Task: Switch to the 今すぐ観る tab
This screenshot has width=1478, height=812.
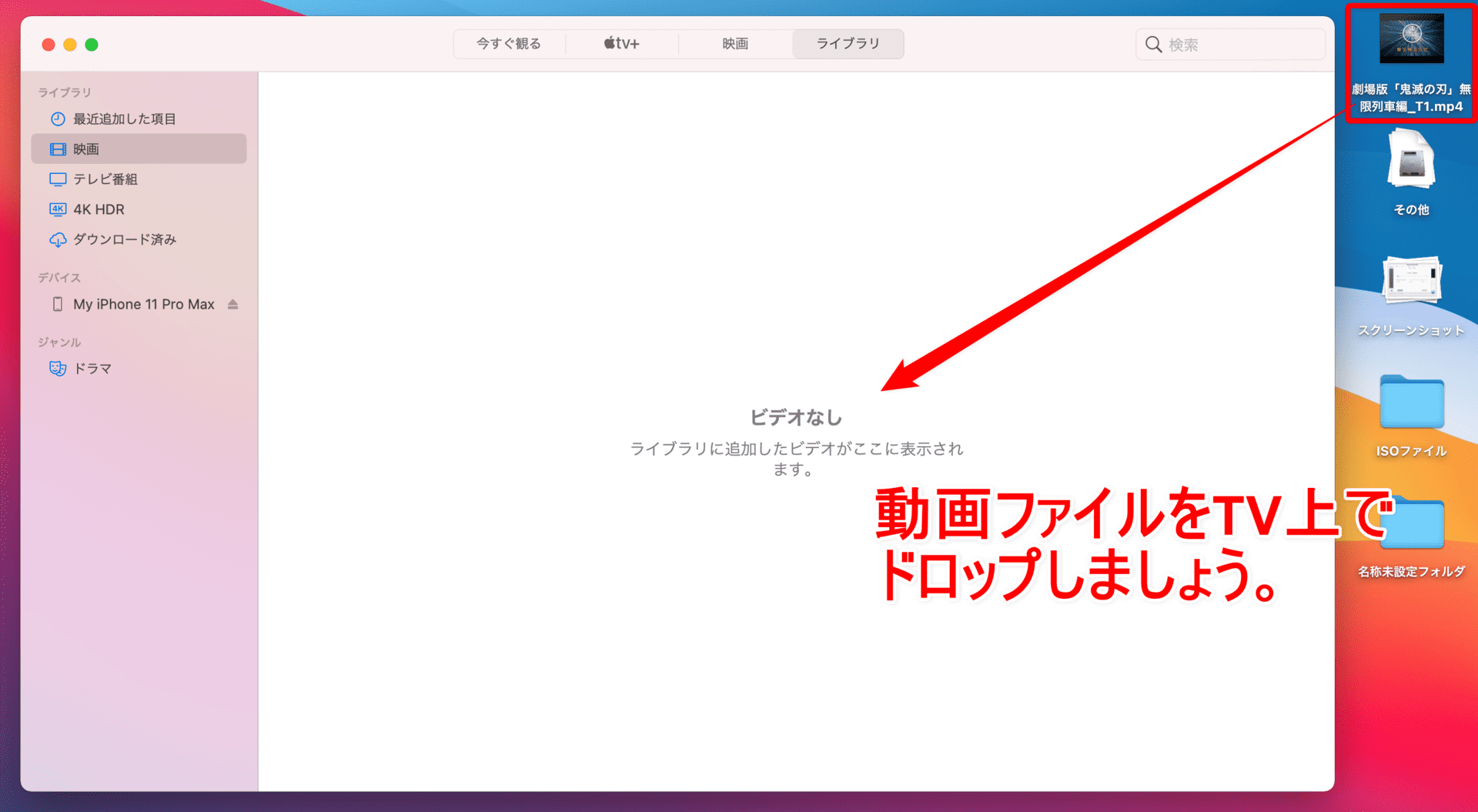Action: pyautogui.click(x=509, y=44)
